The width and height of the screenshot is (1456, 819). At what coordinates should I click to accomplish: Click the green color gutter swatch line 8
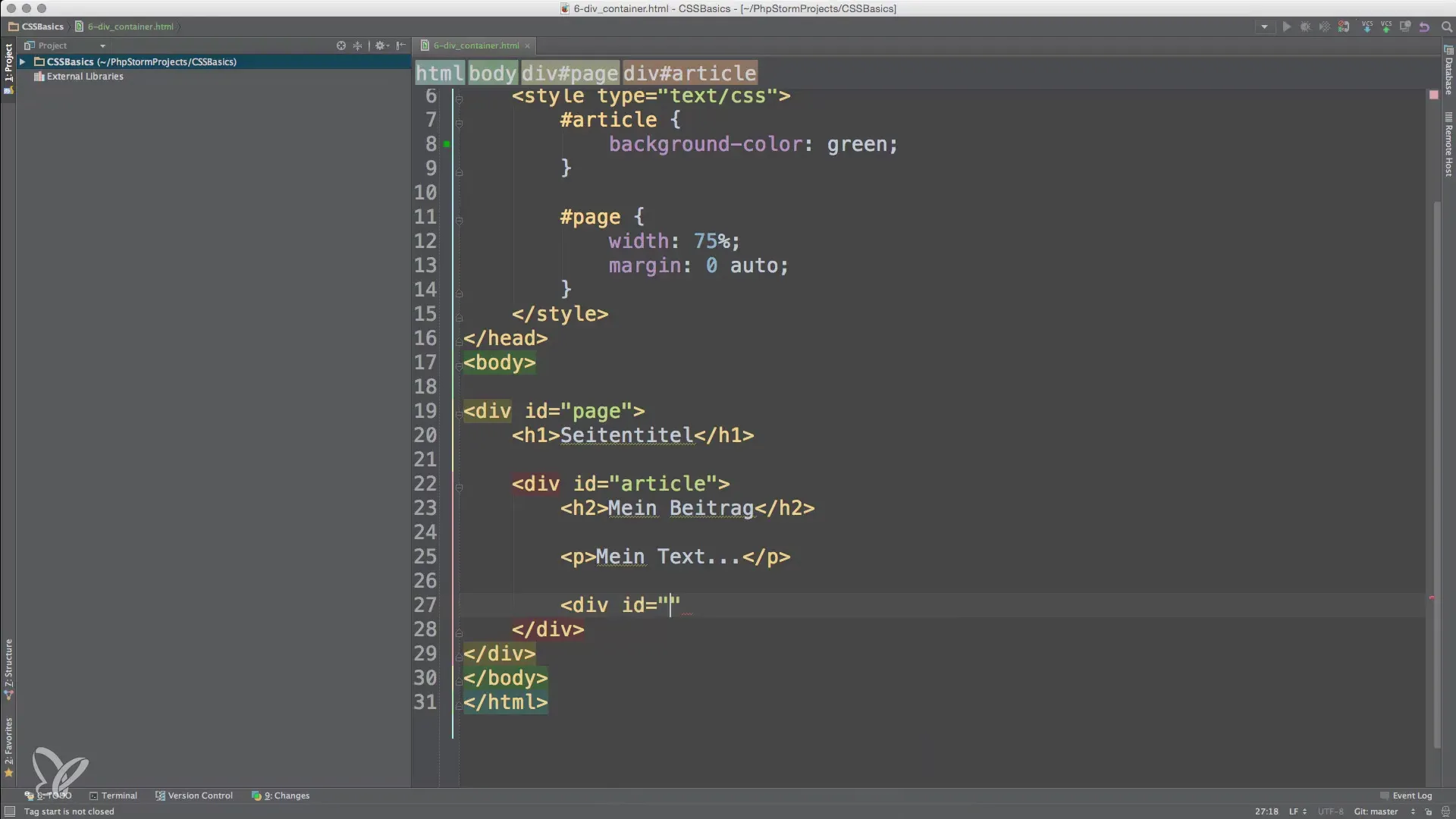point(447,143)
